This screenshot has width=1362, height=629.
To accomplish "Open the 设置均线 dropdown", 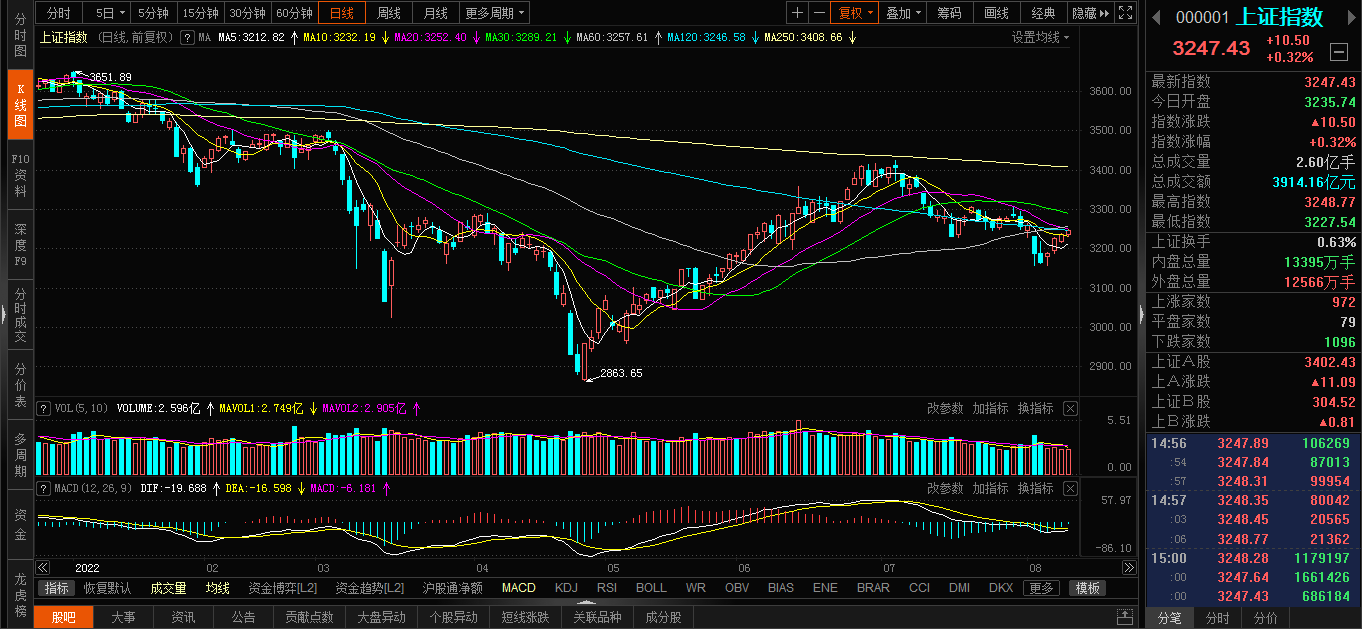I will click(1040, 37).
